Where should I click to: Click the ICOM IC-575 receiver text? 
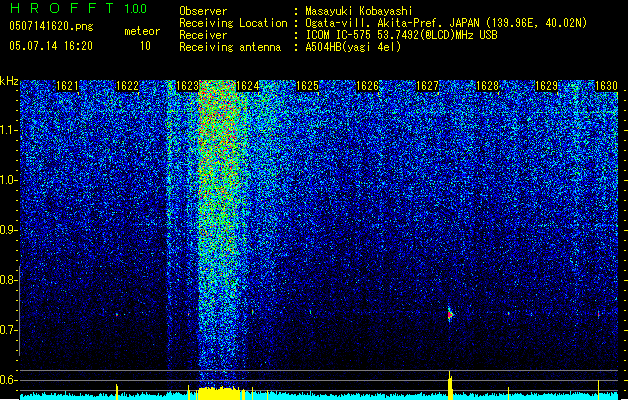click(x=401, y=35)
